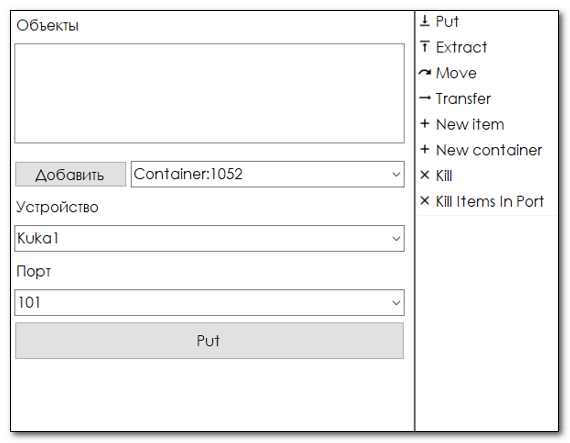The image size is (570, 443).
Task: Click the Добавить button
Action: point(71,174)
